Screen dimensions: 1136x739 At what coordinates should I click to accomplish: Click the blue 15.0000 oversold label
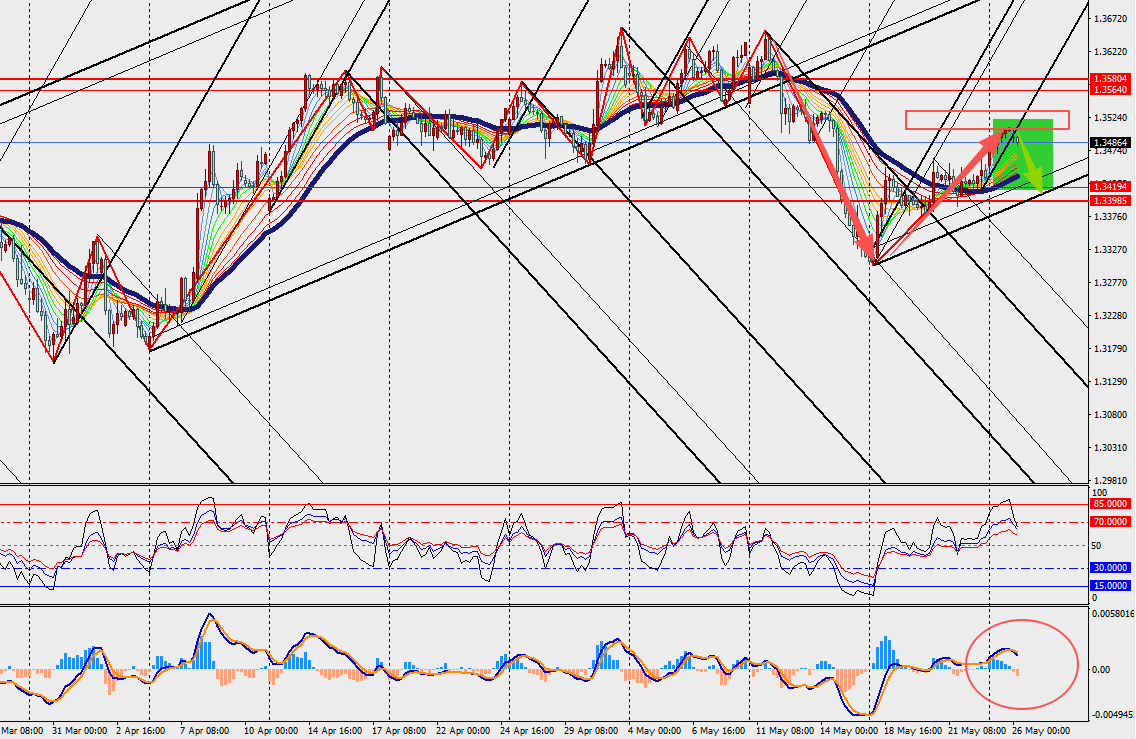[x=1110, y=585]
